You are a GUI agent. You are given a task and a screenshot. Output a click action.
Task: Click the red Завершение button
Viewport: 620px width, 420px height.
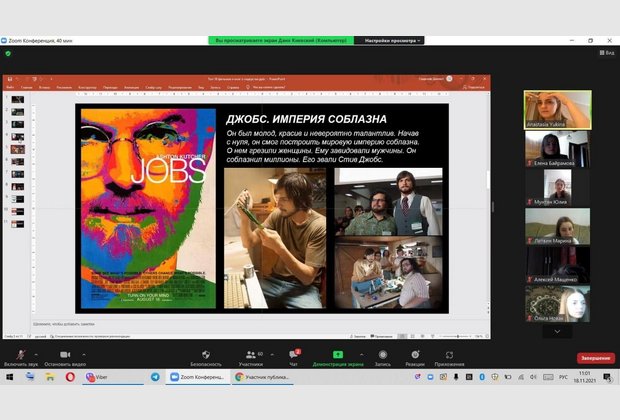click(x=595, y=357)
